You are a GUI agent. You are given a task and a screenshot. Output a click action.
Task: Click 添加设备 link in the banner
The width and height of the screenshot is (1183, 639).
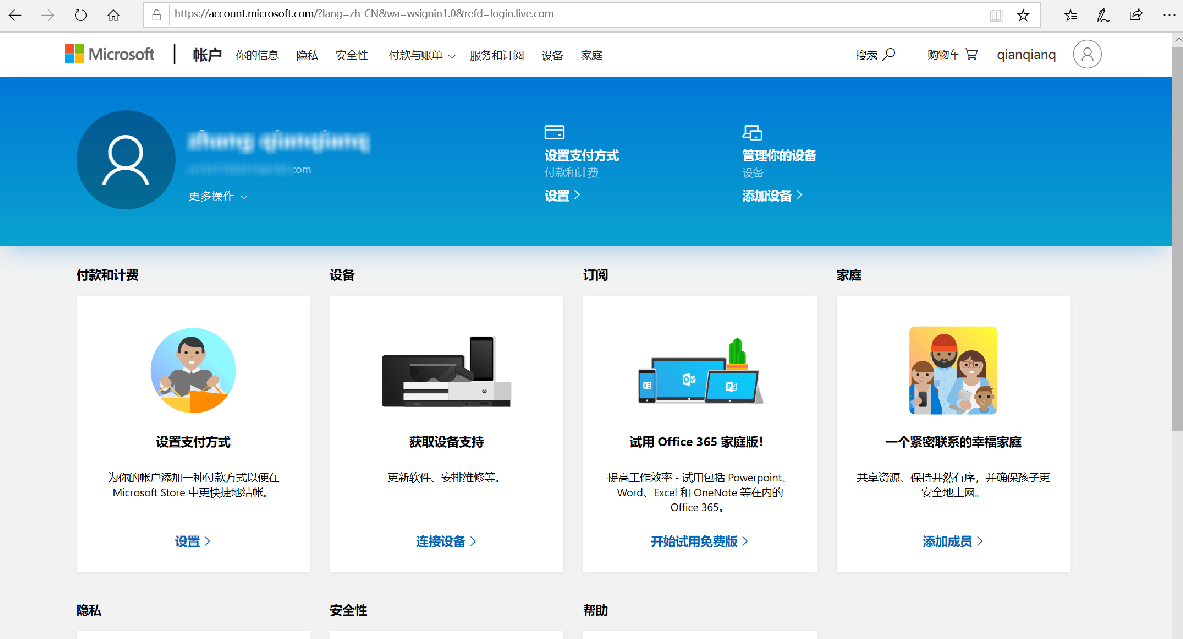(772, 195)
